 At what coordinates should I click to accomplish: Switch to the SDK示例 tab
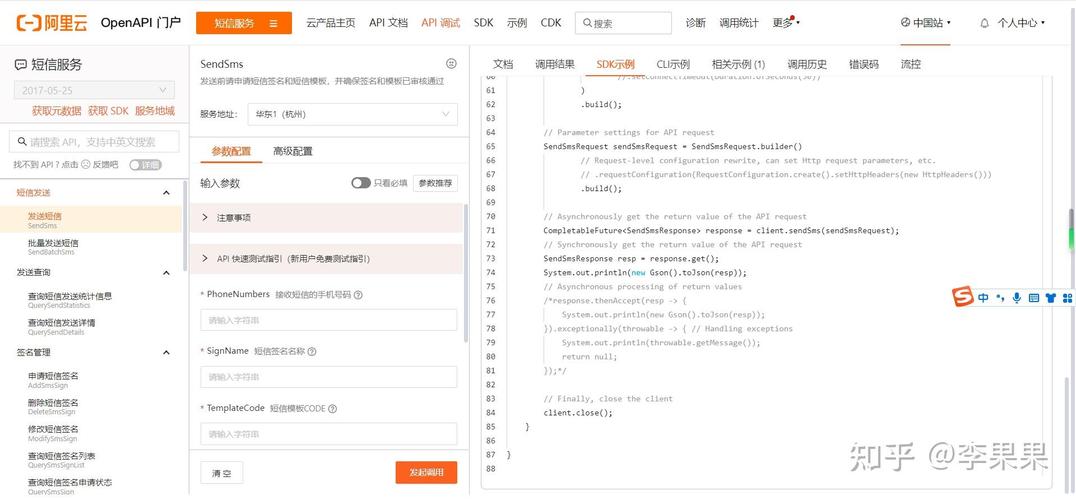pos(616,64)
